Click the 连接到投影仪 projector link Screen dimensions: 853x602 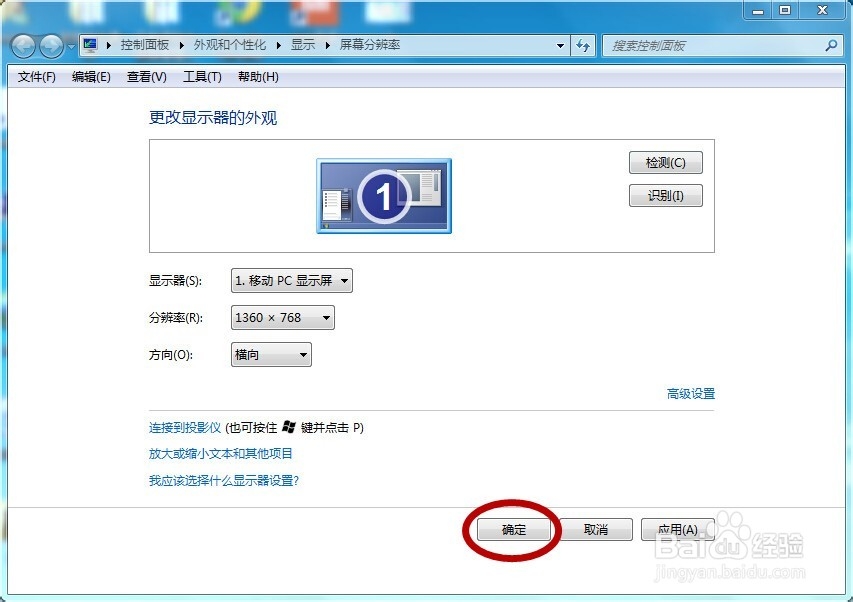pos(186,427)
